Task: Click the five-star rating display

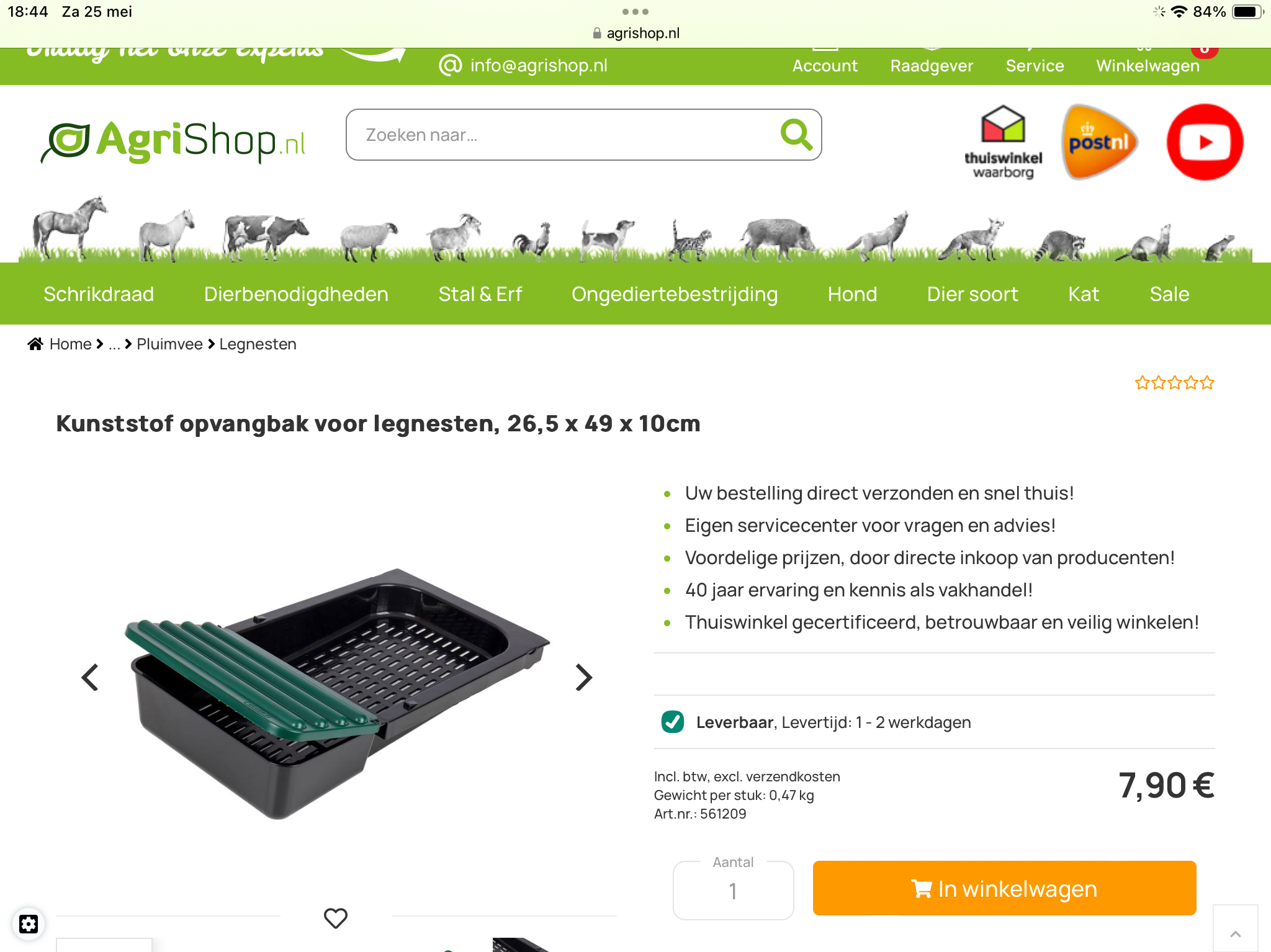Action: [1174, 382]
